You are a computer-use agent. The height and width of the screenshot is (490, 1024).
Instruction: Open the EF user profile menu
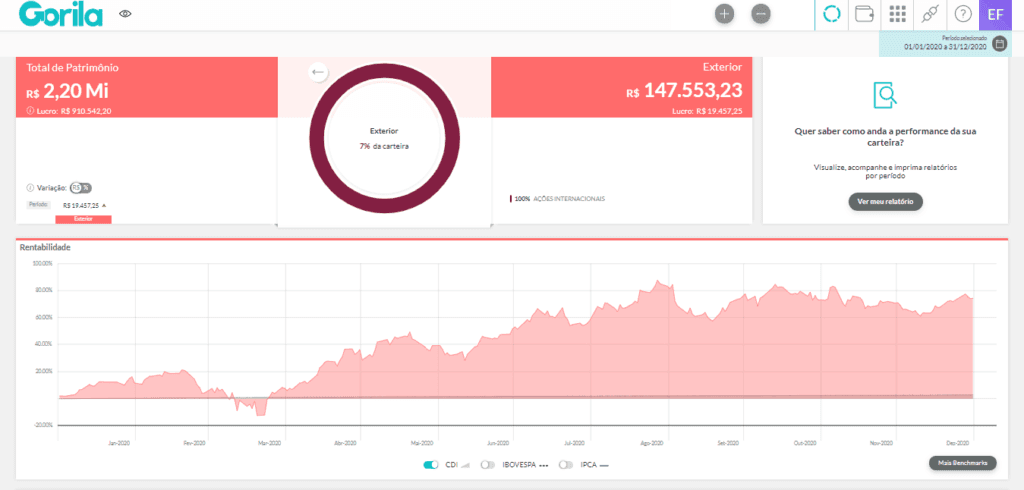[x=995, y=14]
